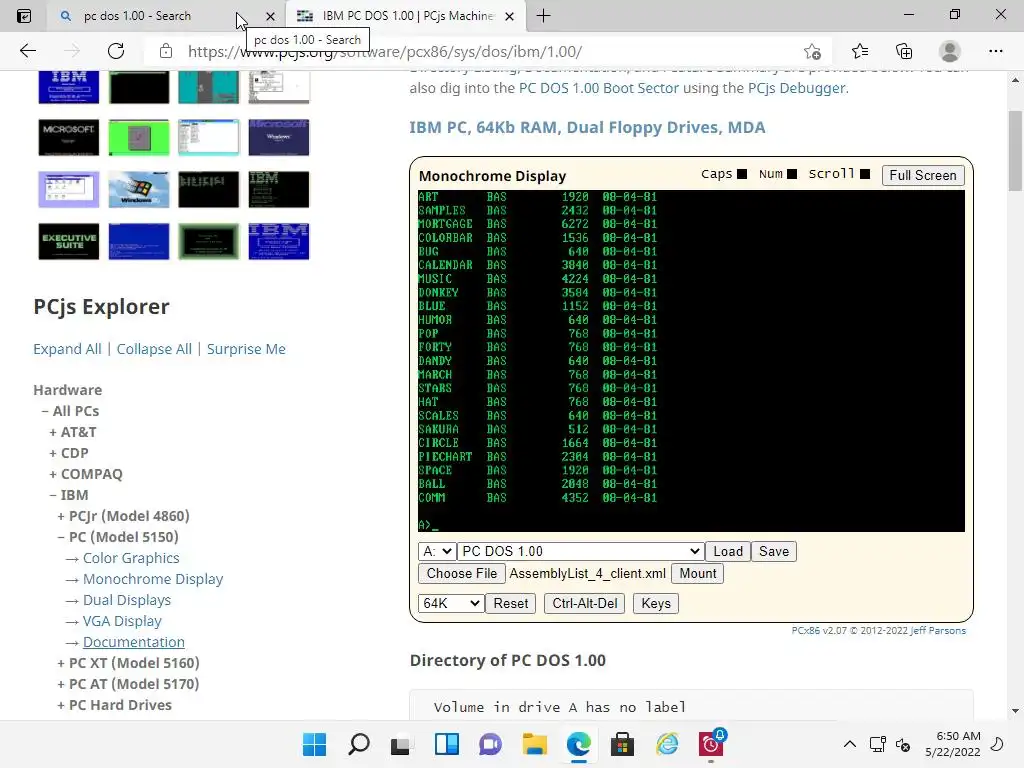Open Task View on the taskbar
This screenshot has height=768, width=1024.
[401, 744]
